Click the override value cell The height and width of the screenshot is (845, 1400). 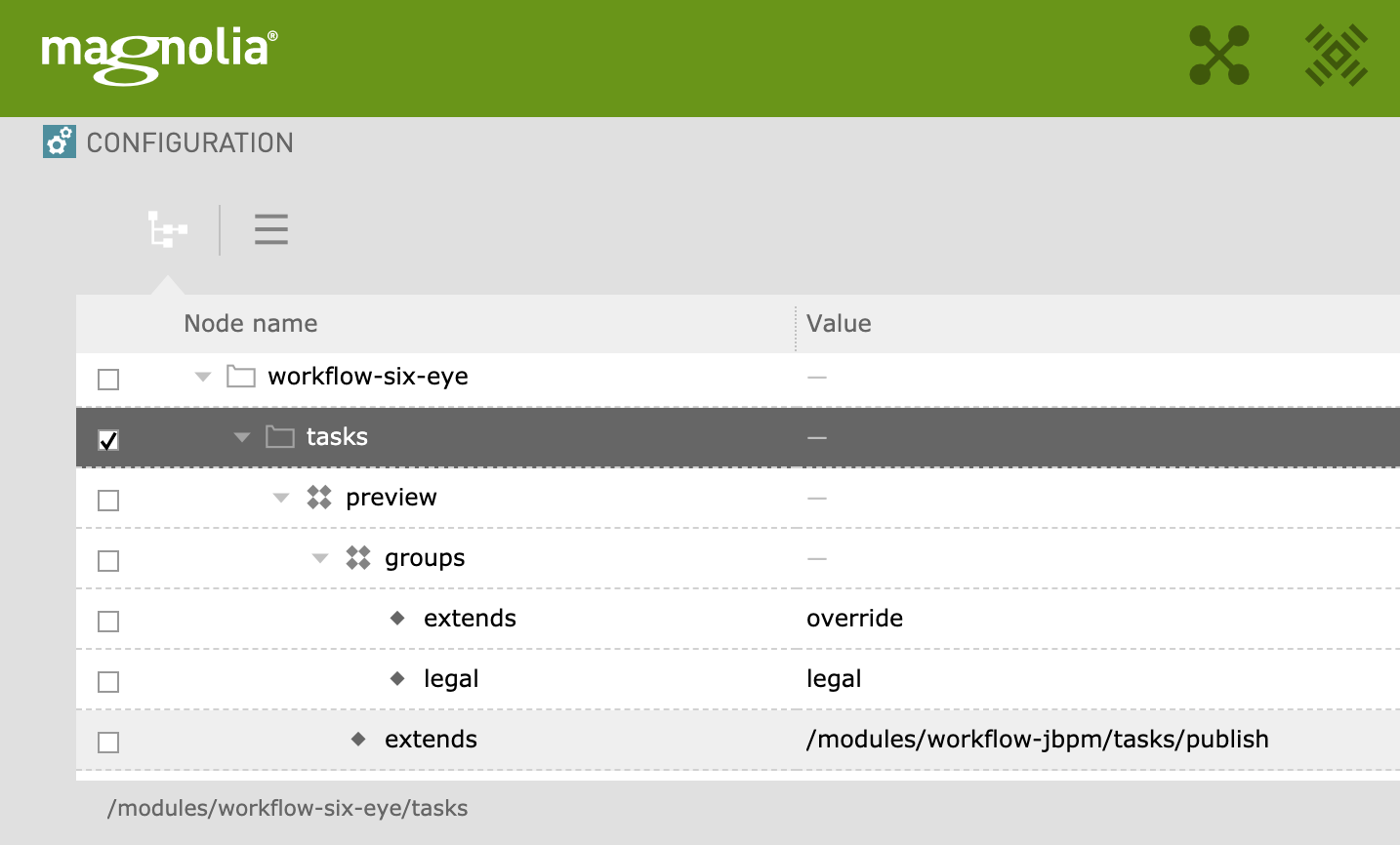click(x=854, y=619)
